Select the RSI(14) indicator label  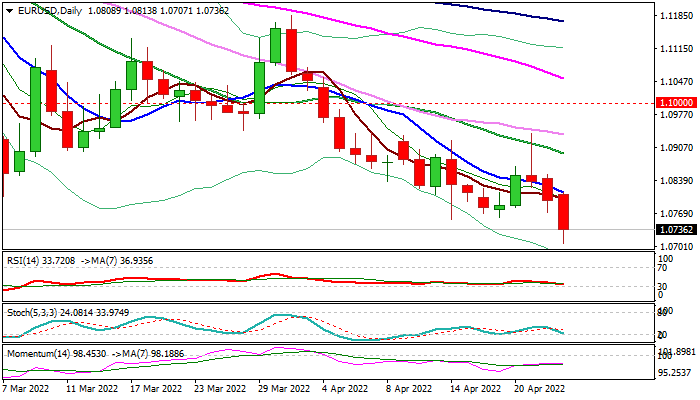coord(24,258)
